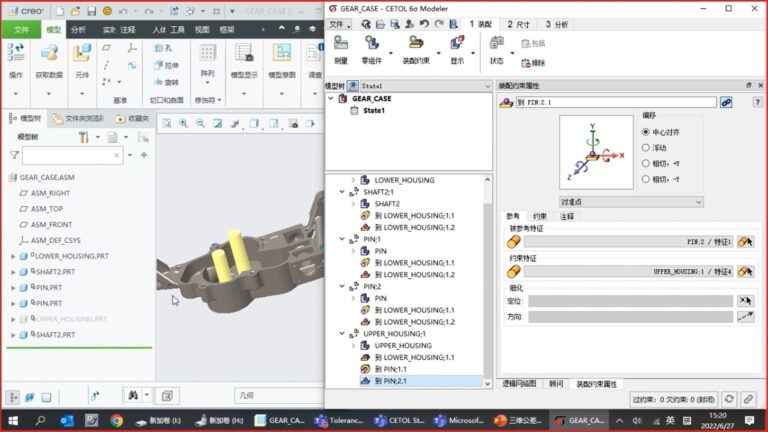Click the 排除 exclude button in CETOL
The height and width of the screenshot is (432, 768).
[533, 63]
